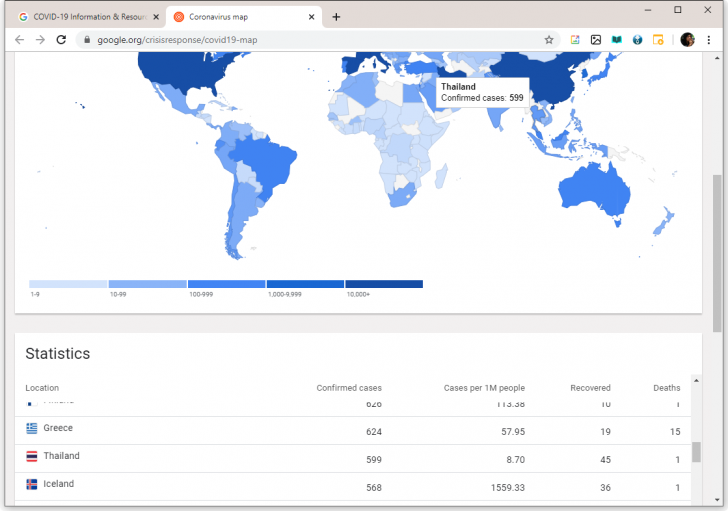This screenshot has width=728, height=511.
Task: Click the United States on the map
Action: coord(181,72)
